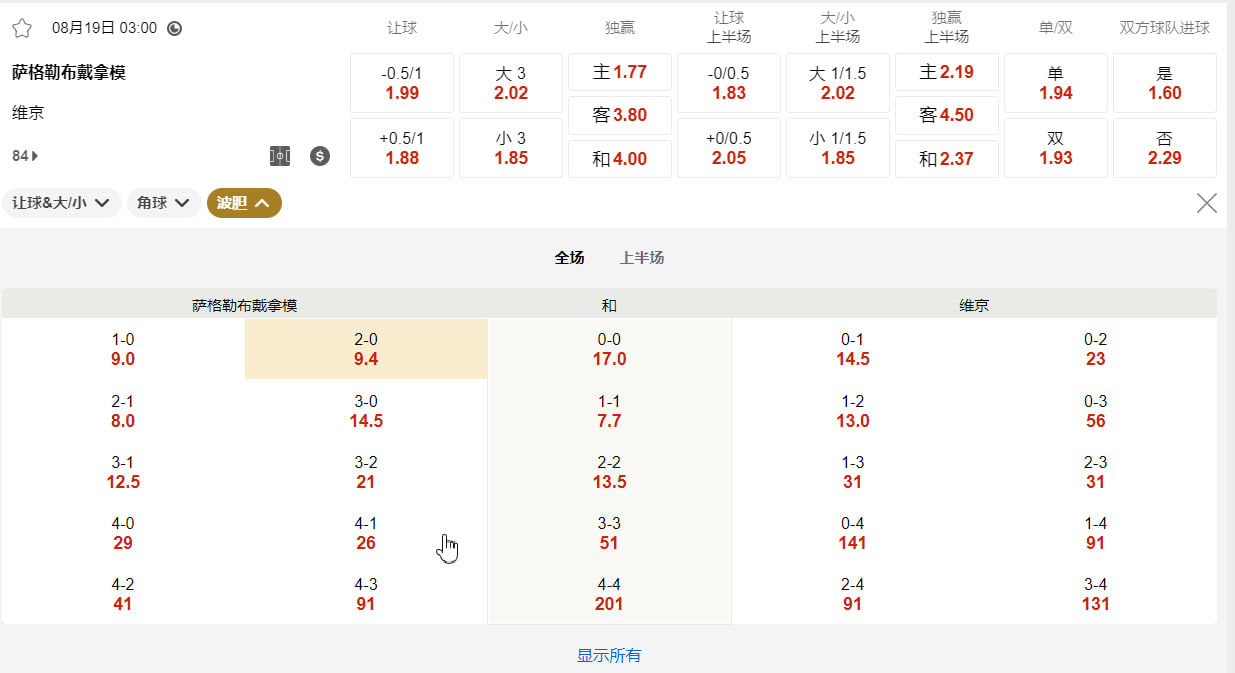The width and height of the screenshot is (1235, 673).
Task: Pick correct score 4-1 at 26
Action: coord(366,533)
